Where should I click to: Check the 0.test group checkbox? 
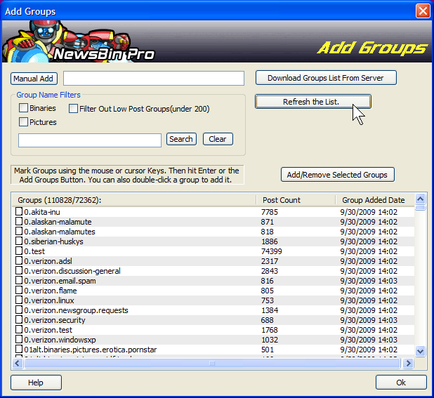pyautogui.click(x=19, y=251)
